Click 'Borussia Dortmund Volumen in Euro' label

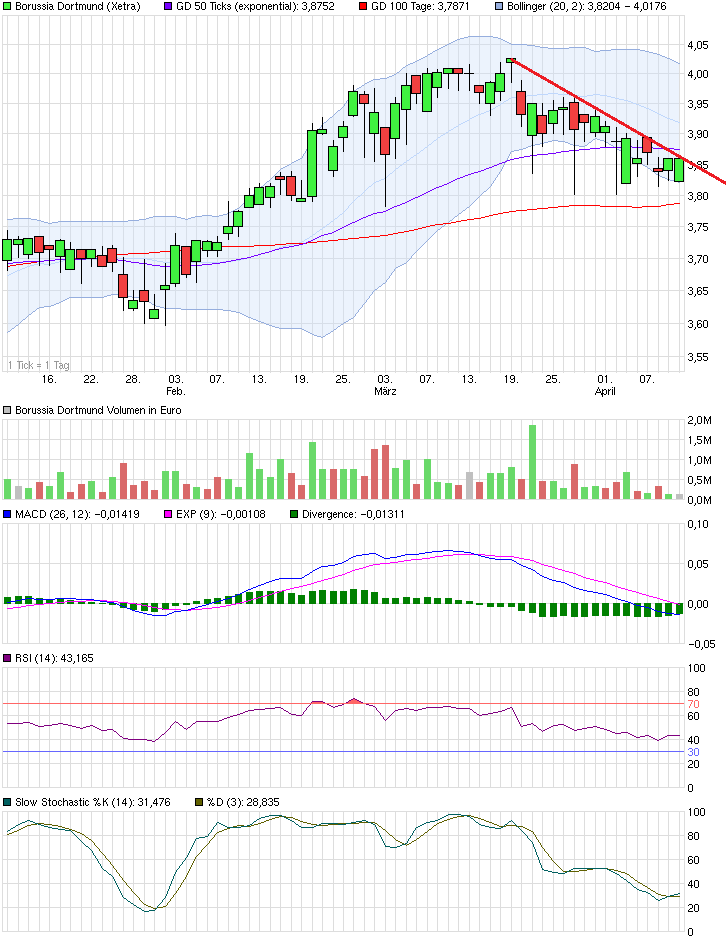98,411
